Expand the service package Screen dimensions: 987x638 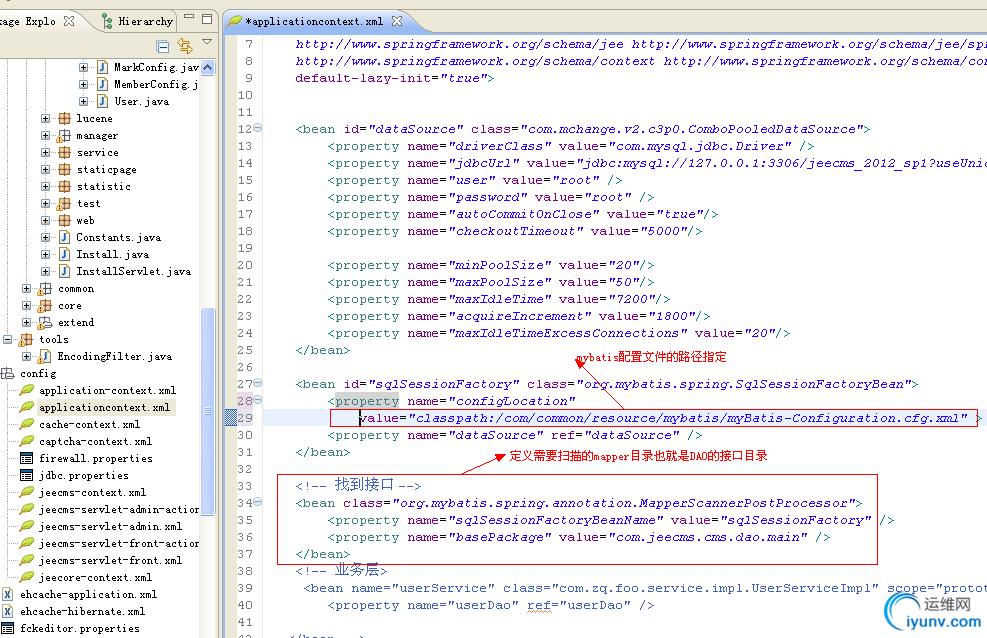pyautogui.click(x=45, y=152)
